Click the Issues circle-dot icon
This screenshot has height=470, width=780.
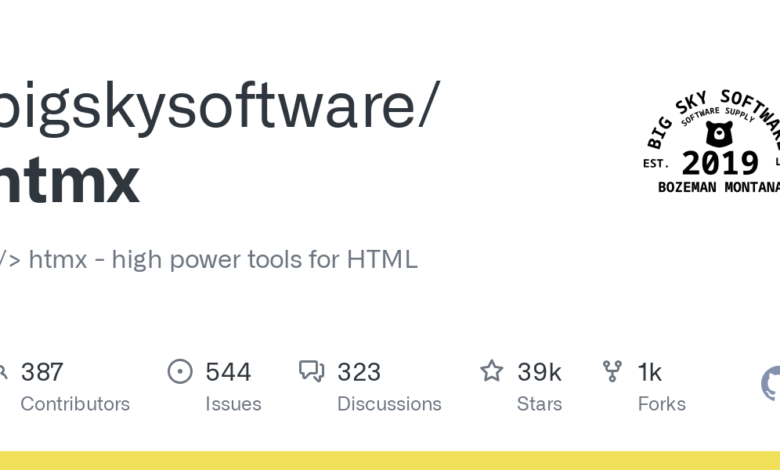[x=180, y=372]
